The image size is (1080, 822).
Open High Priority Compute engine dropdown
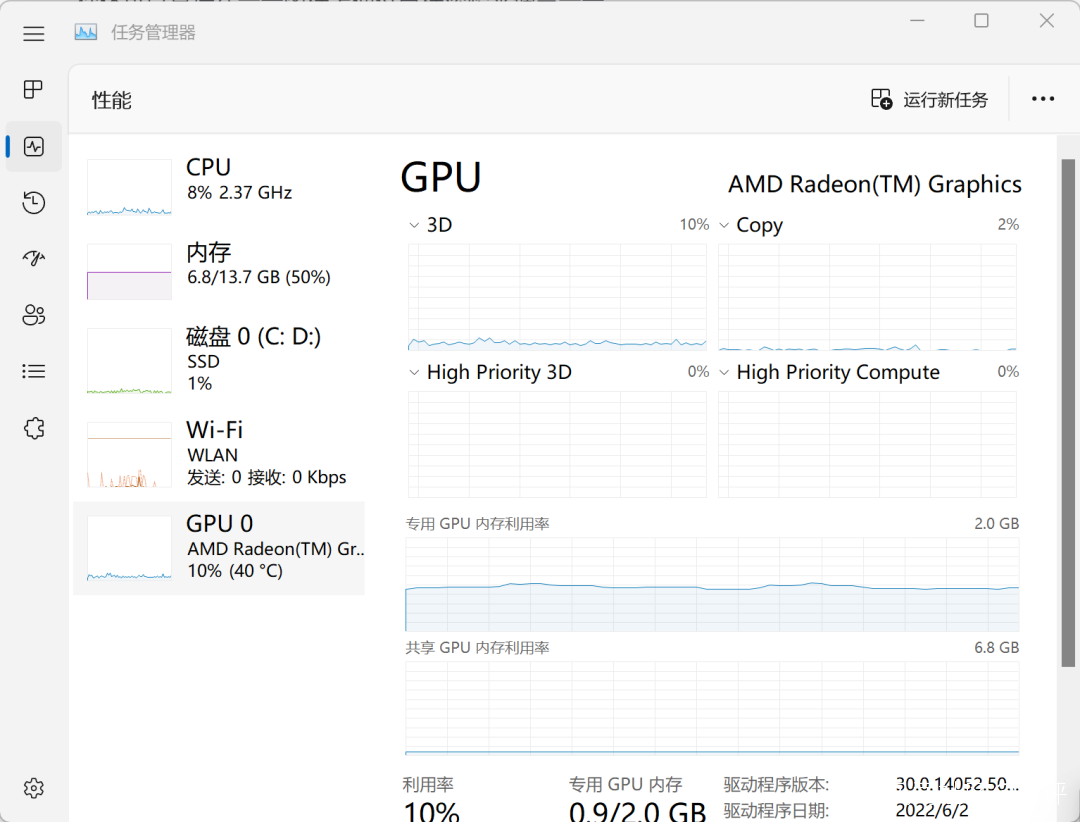tap(724, 372)
